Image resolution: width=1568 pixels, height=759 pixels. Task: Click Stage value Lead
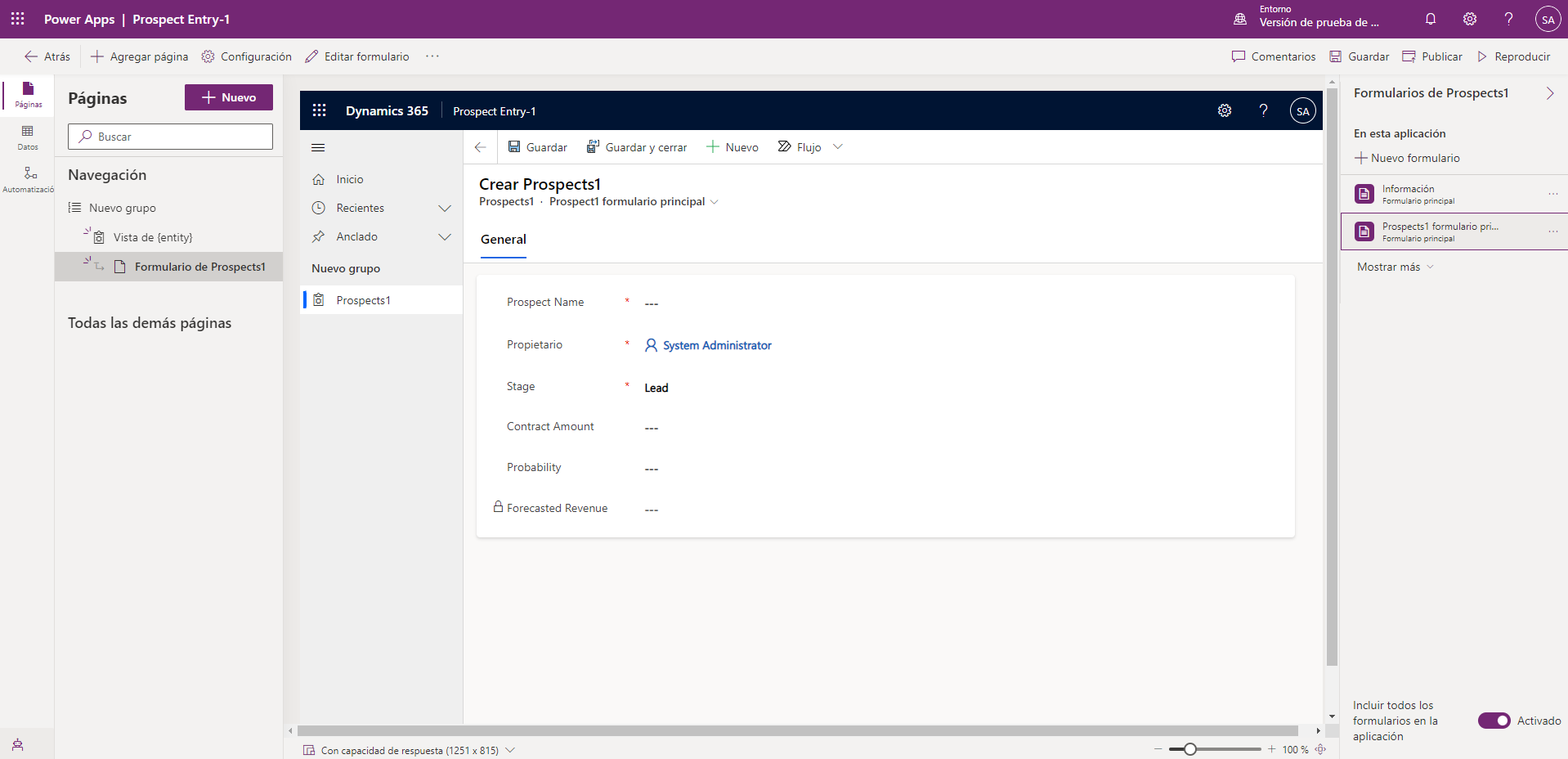pyautogui.click(x=656, y=388)
